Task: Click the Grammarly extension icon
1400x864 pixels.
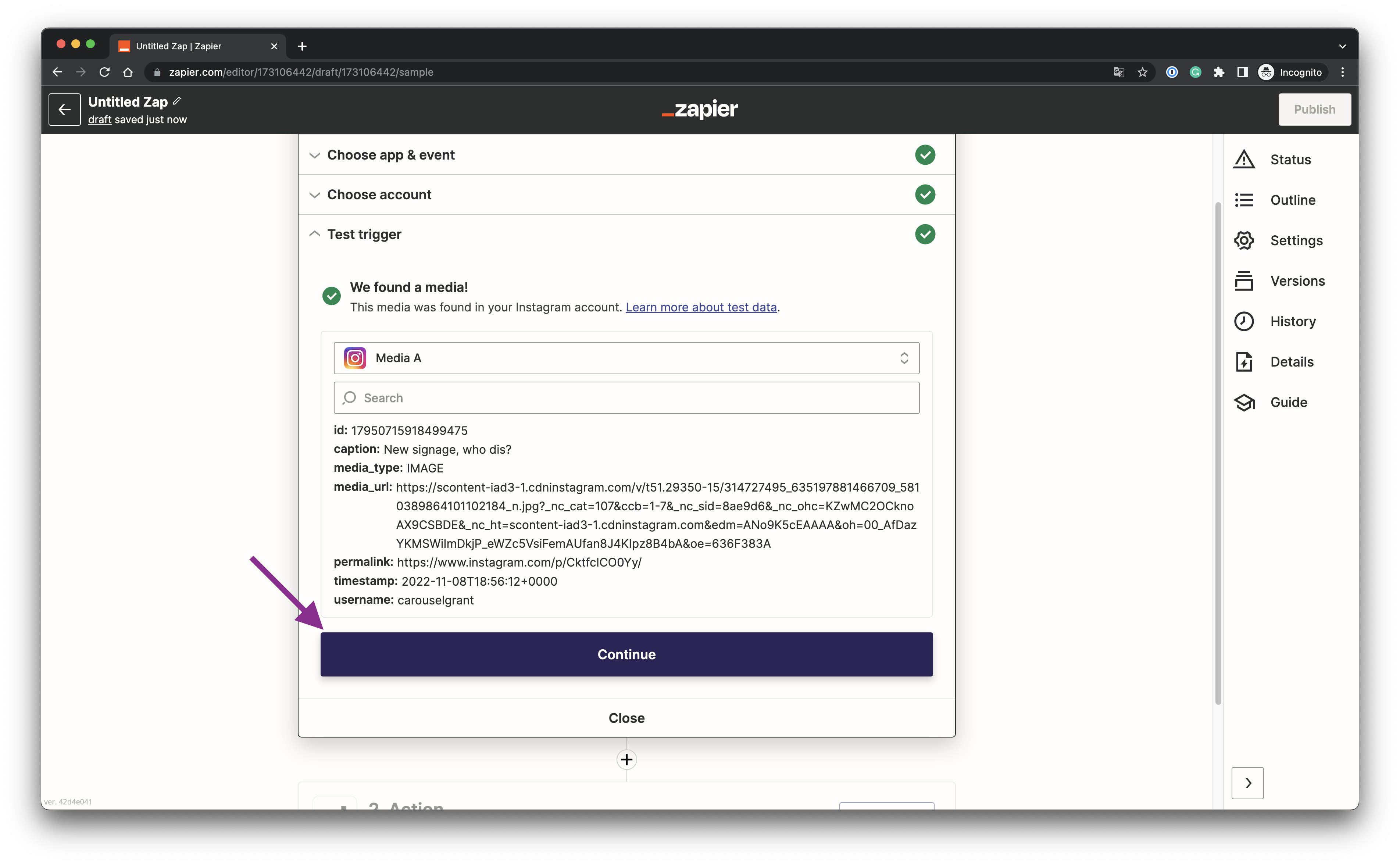Action: tap(1196, 72)
